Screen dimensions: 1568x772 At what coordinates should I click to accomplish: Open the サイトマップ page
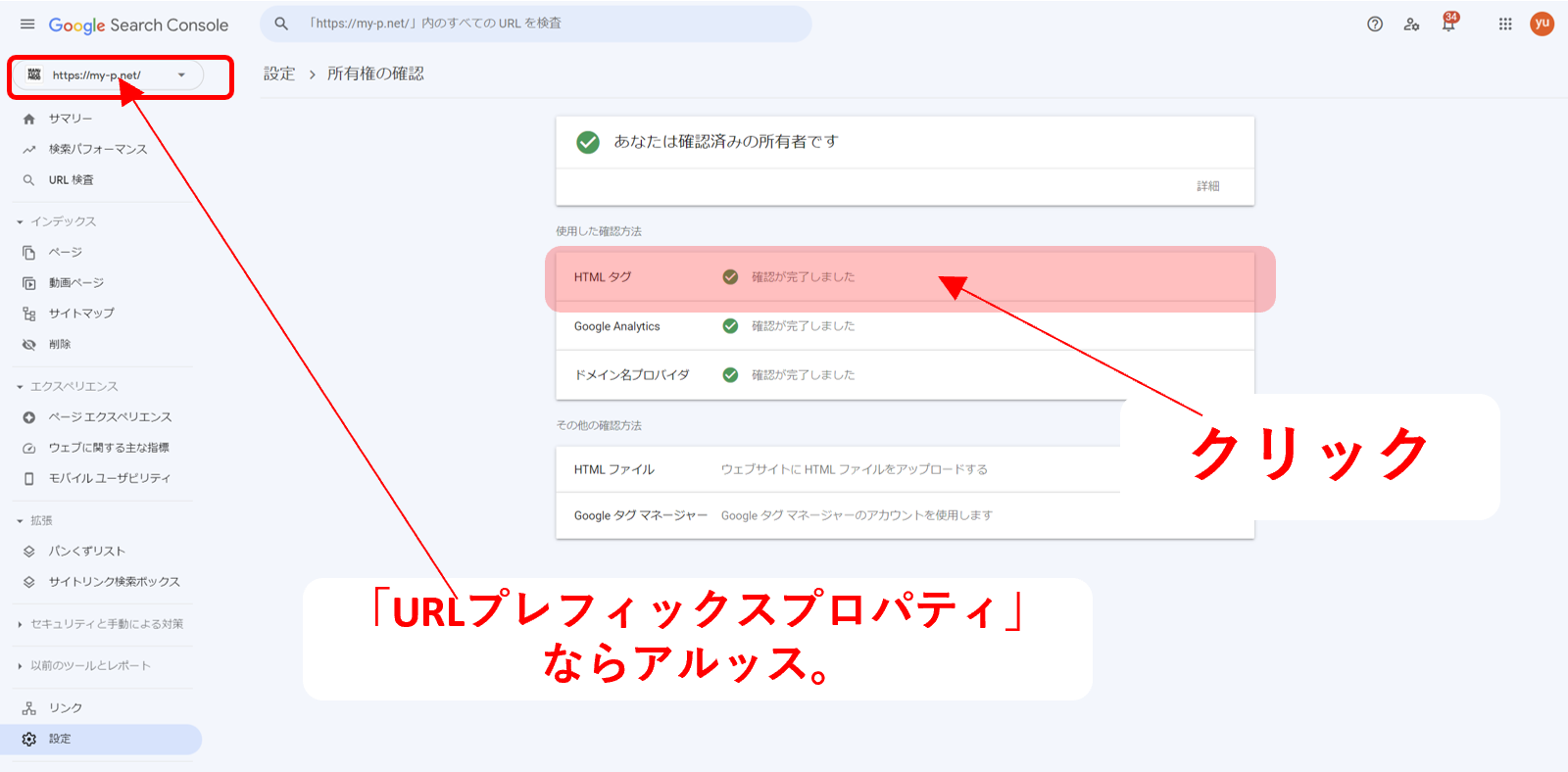click(81, 314)
